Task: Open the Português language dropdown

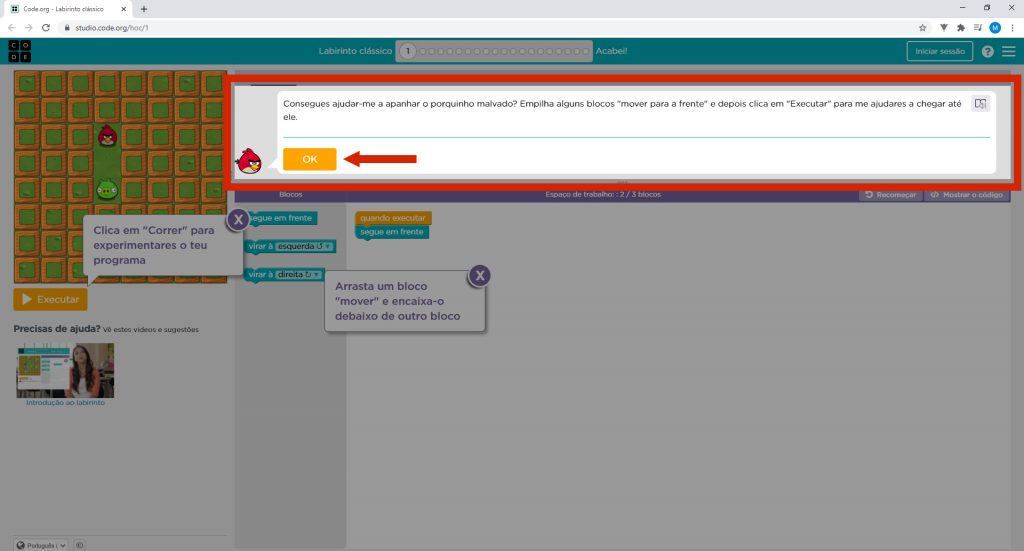Action: (x=41, y=545)
